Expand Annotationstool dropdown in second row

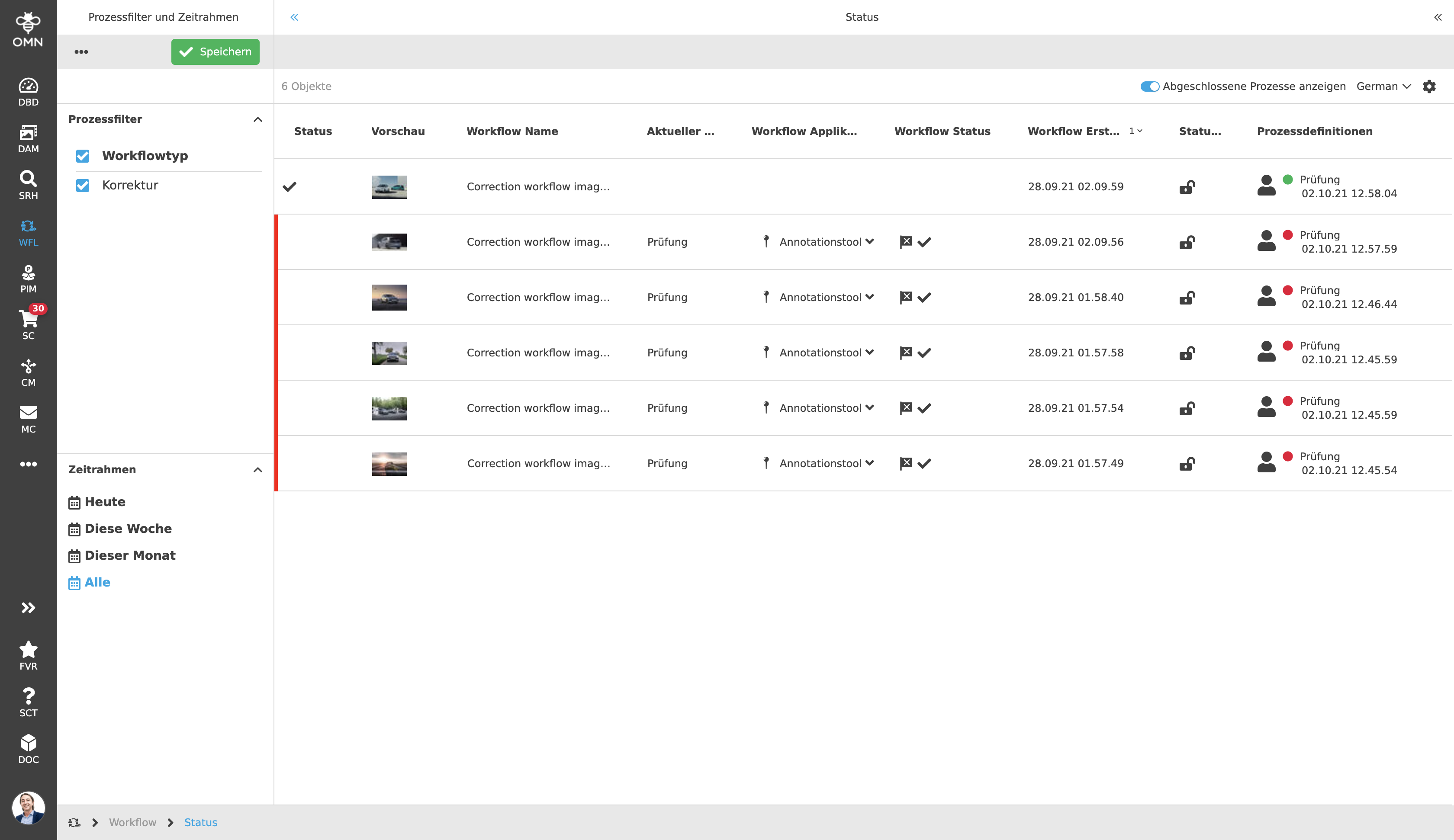[869, 242]
